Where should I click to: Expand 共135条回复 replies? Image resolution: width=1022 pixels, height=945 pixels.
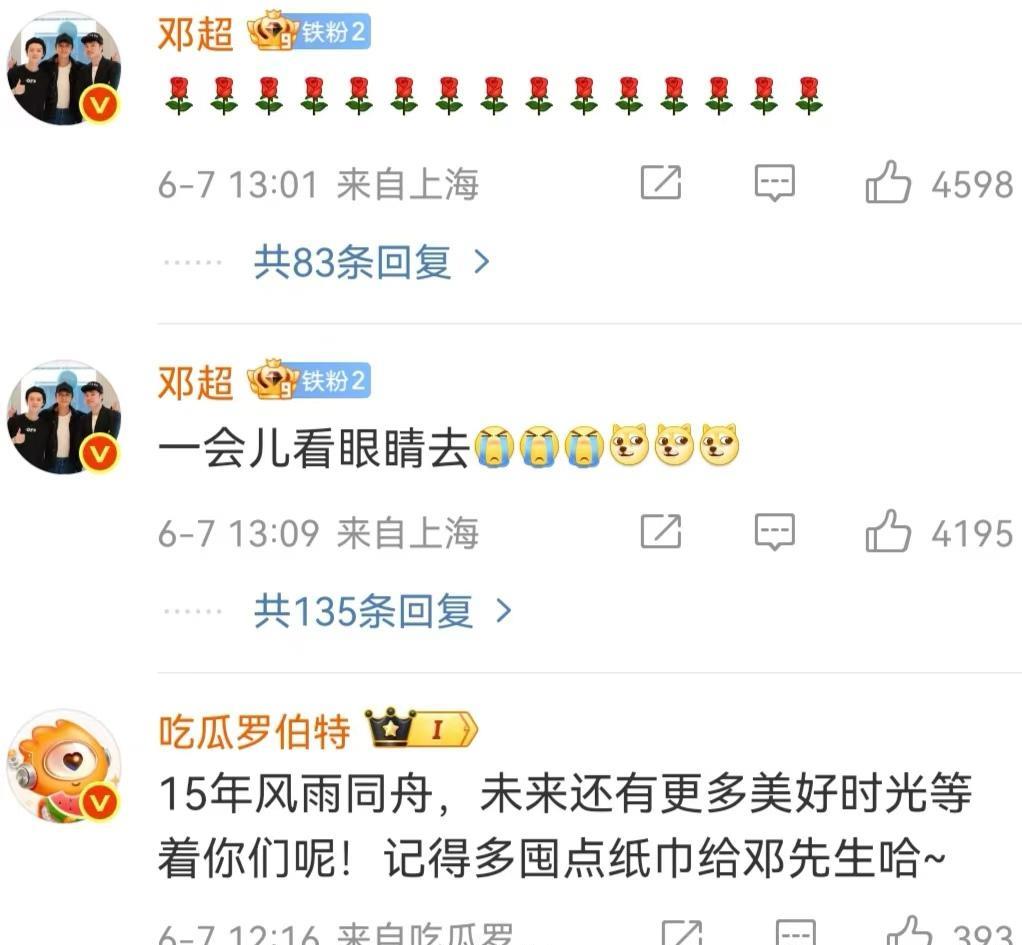coord(383,611)
